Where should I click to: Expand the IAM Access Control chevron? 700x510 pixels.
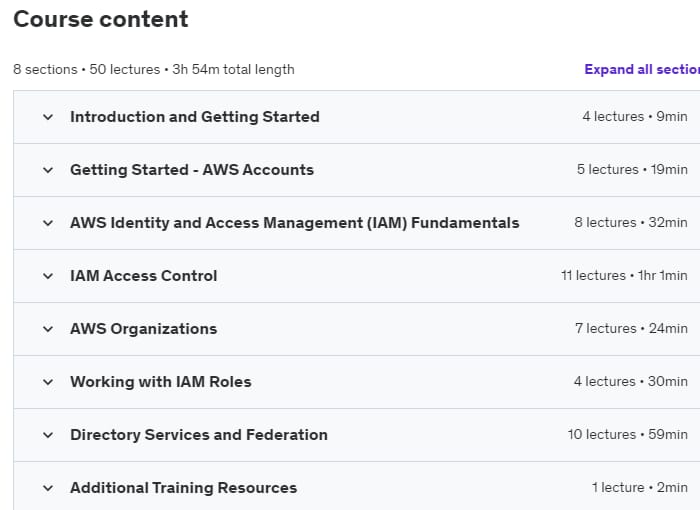pyautogui.click(x=48, y=276)
